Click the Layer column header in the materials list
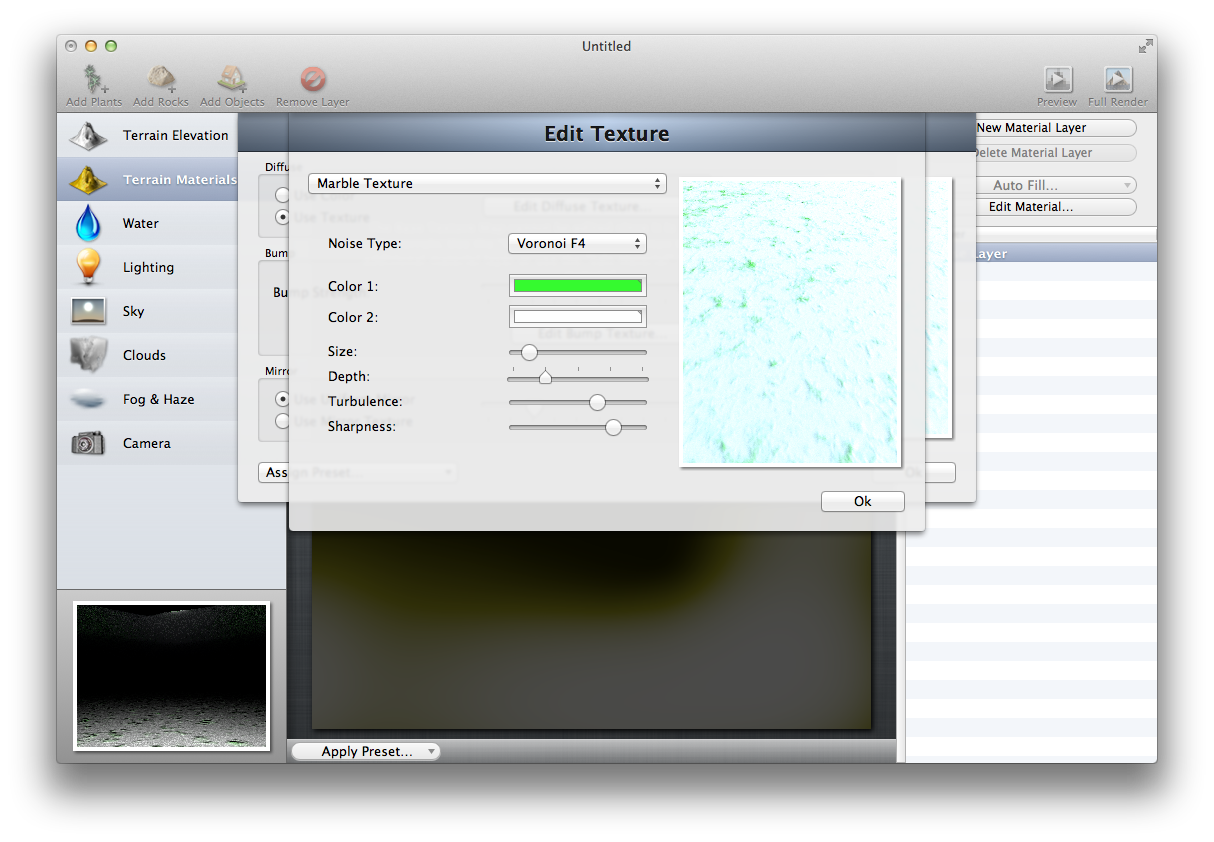Image resolution: width=1214 pixels, height=842 pixels. 1032,254
